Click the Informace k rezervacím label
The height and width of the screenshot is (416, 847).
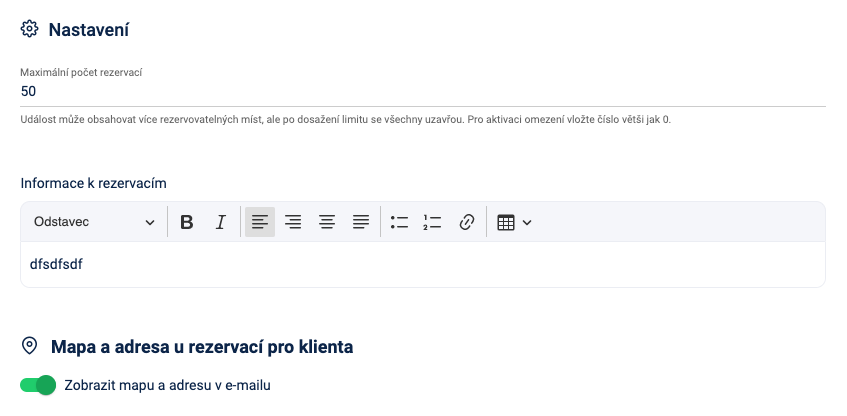tap(93, 183)
